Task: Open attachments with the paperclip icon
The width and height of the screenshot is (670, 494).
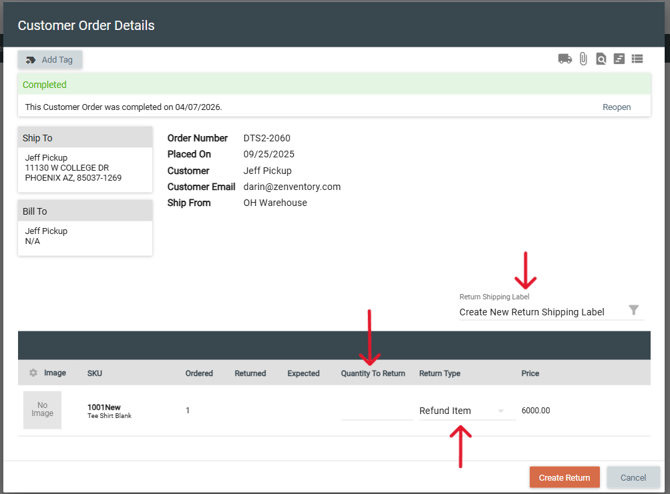Action: pyautogui.click(x=583, y=59)
